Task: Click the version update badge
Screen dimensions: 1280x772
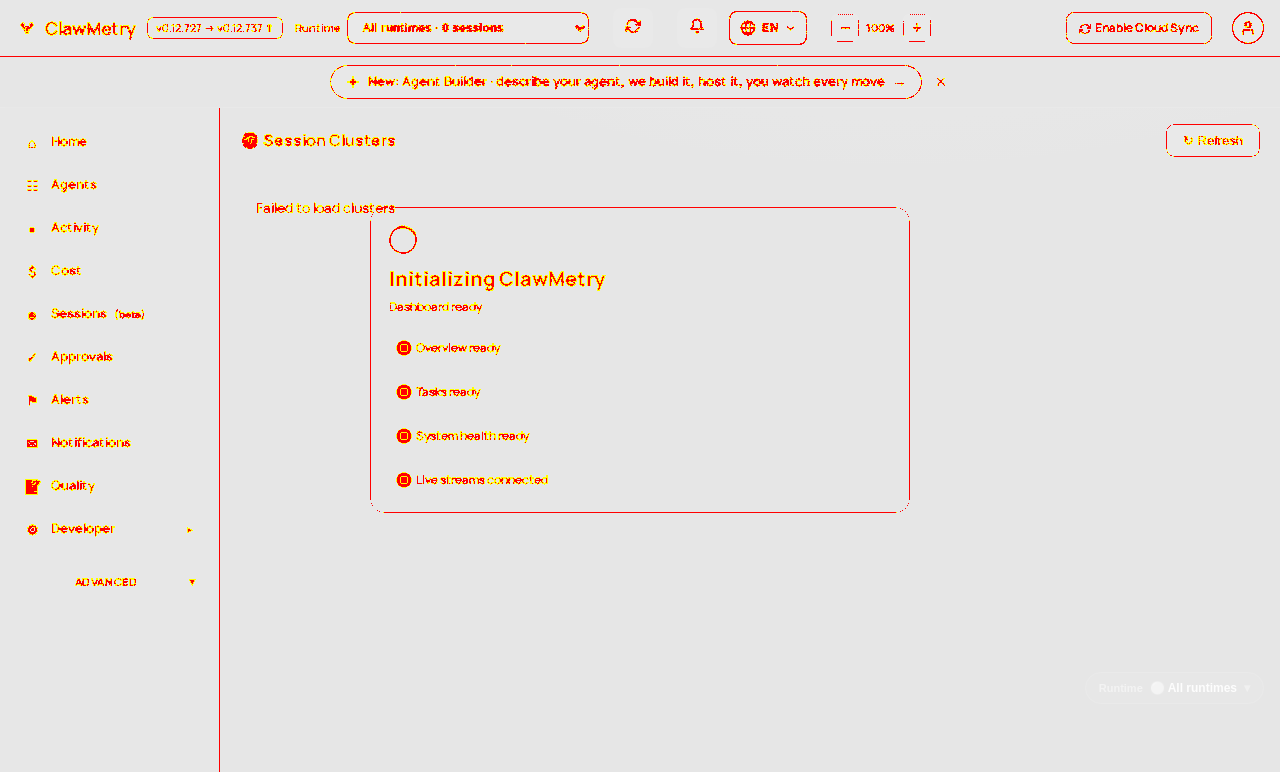Action: coord(215,28)
